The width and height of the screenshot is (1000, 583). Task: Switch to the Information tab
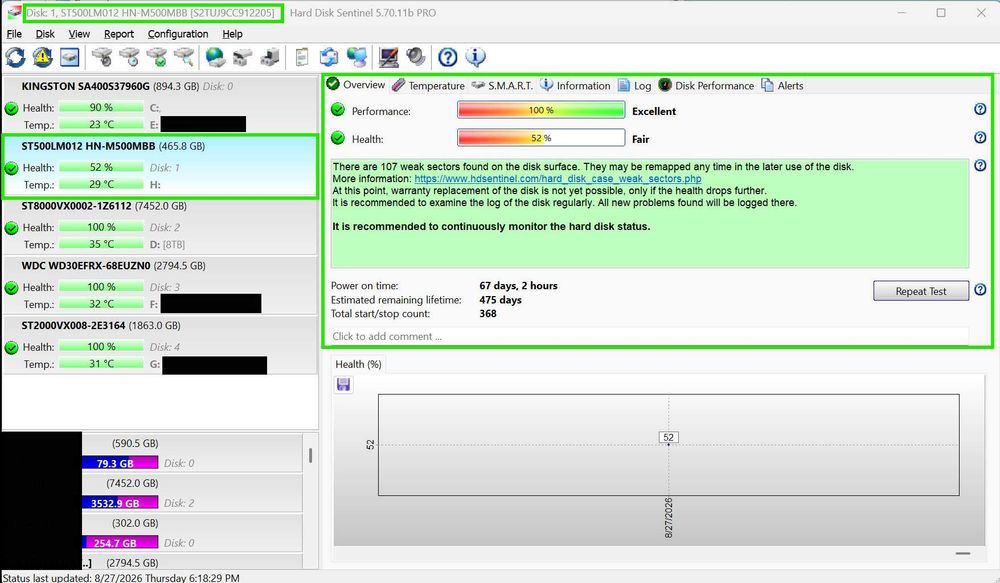point(575,85)
